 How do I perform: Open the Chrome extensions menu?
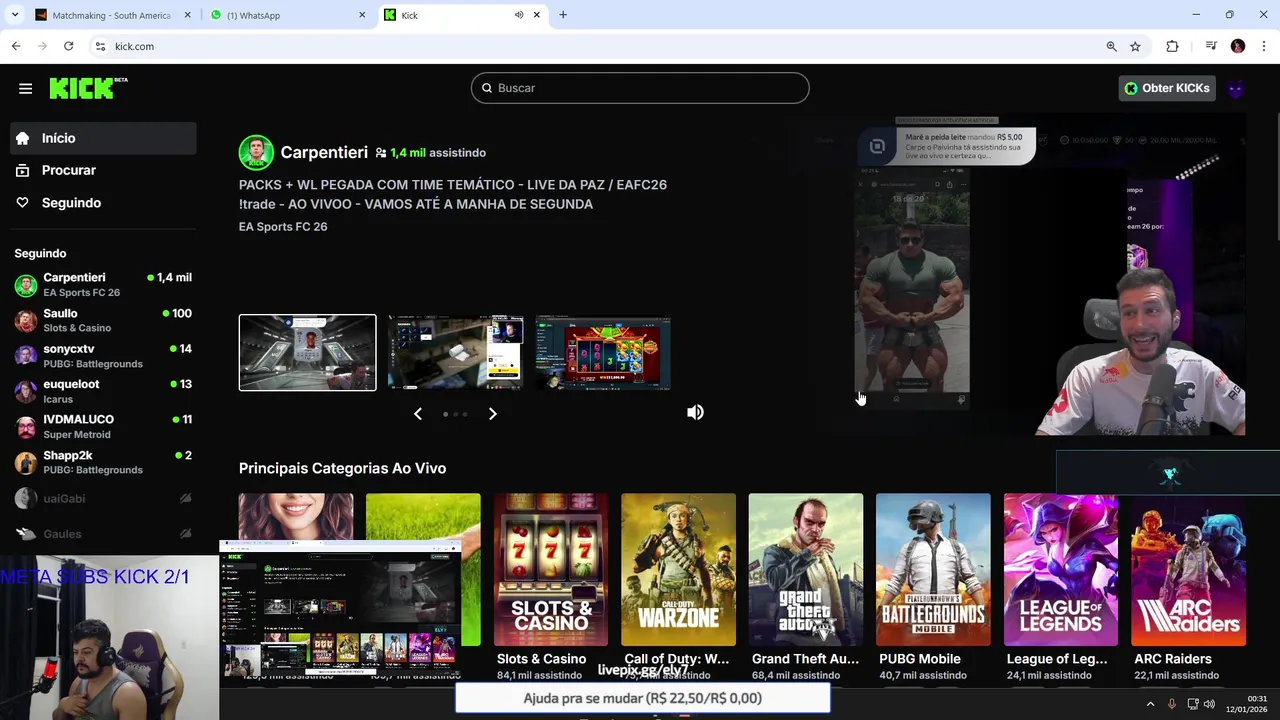pos(1172,46)
